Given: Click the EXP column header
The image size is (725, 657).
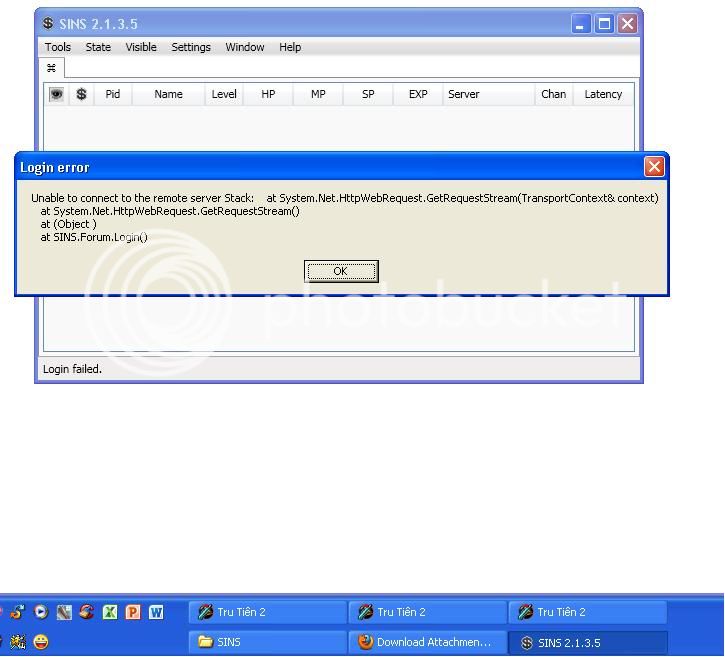Looking at the screenshot, I should point(418,94).
